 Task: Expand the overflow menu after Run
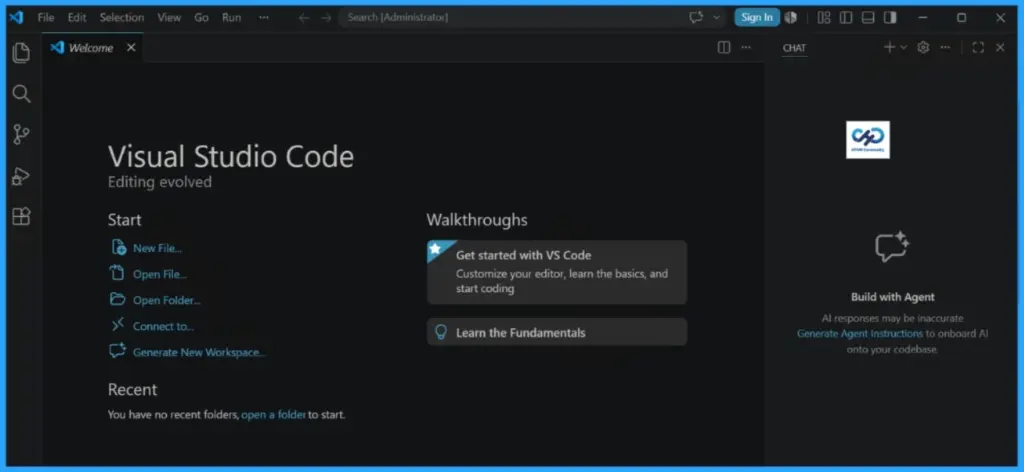[x=264, y=18]
